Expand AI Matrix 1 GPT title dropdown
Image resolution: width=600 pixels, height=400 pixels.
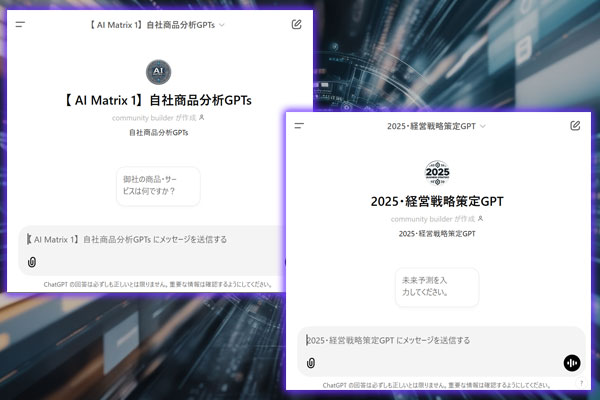coord(156,25)
